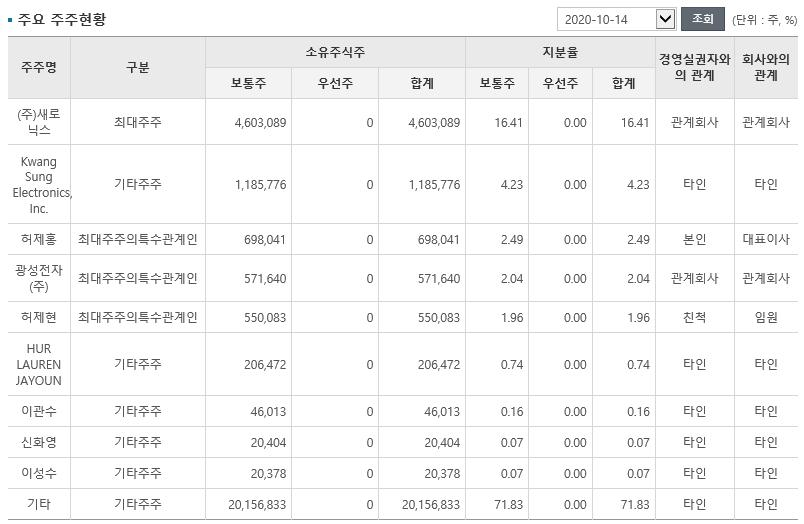The height and width of the screenshot is (524, 804).
Task: Select shareholder Kwang Sung Electronics, Inc.
Action: point(41,185)
